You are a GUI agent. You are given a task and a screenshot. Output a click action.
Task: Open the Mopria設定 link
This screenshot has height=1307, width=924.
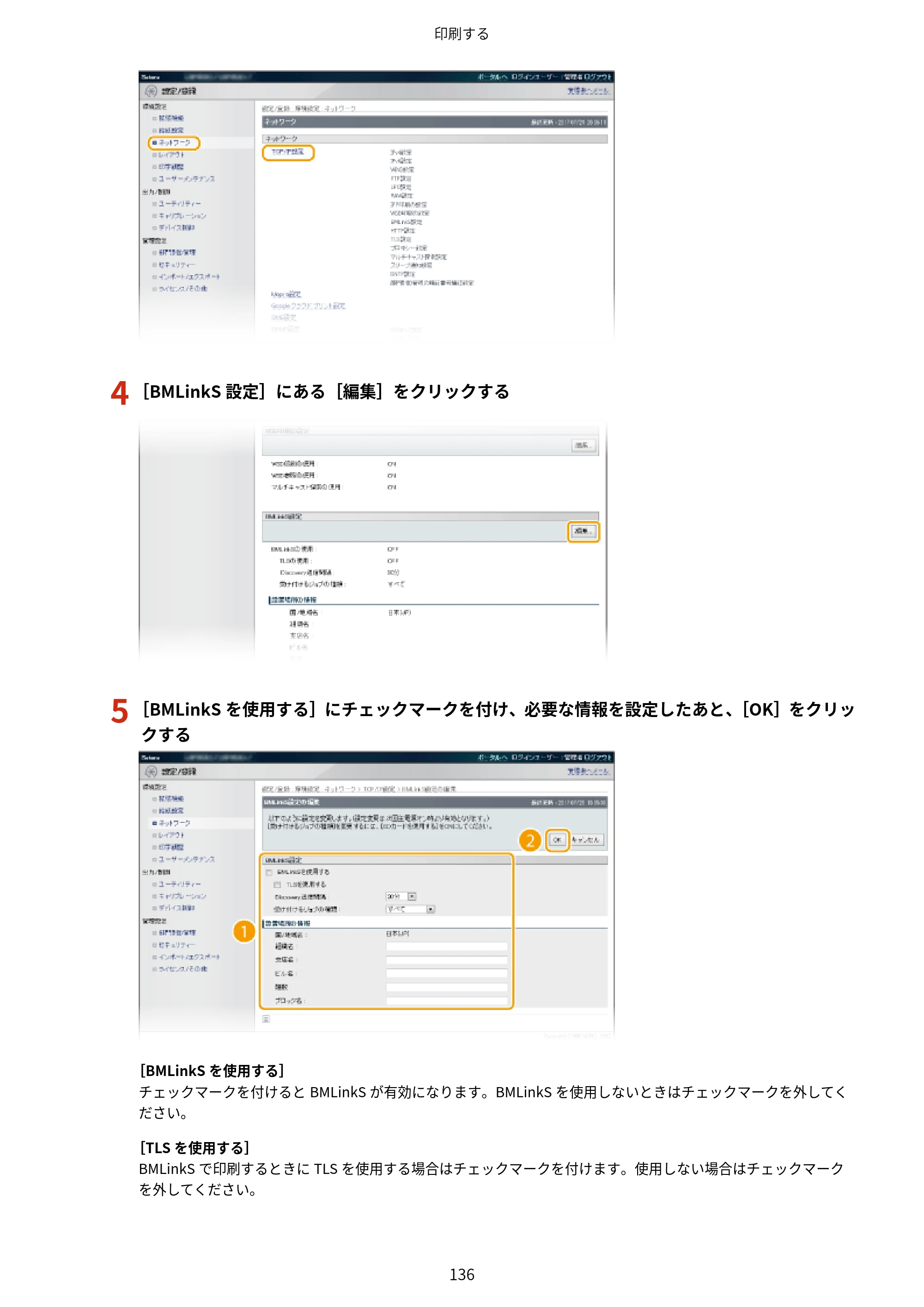286,294
